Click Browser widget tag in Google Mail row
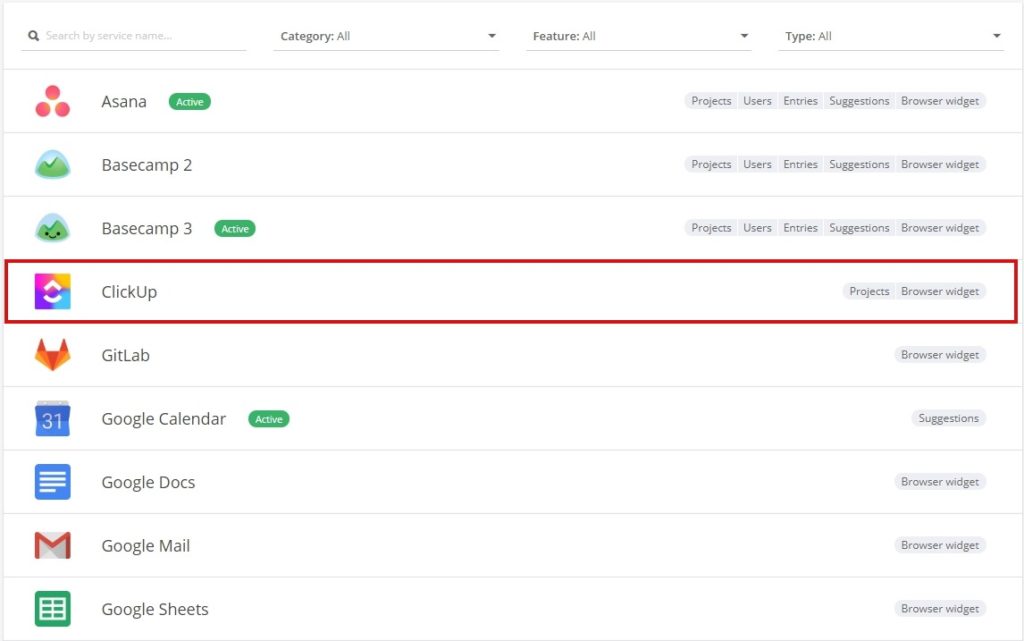Image resolution: width=1024 pixels, height=641 pixels. 940,545
